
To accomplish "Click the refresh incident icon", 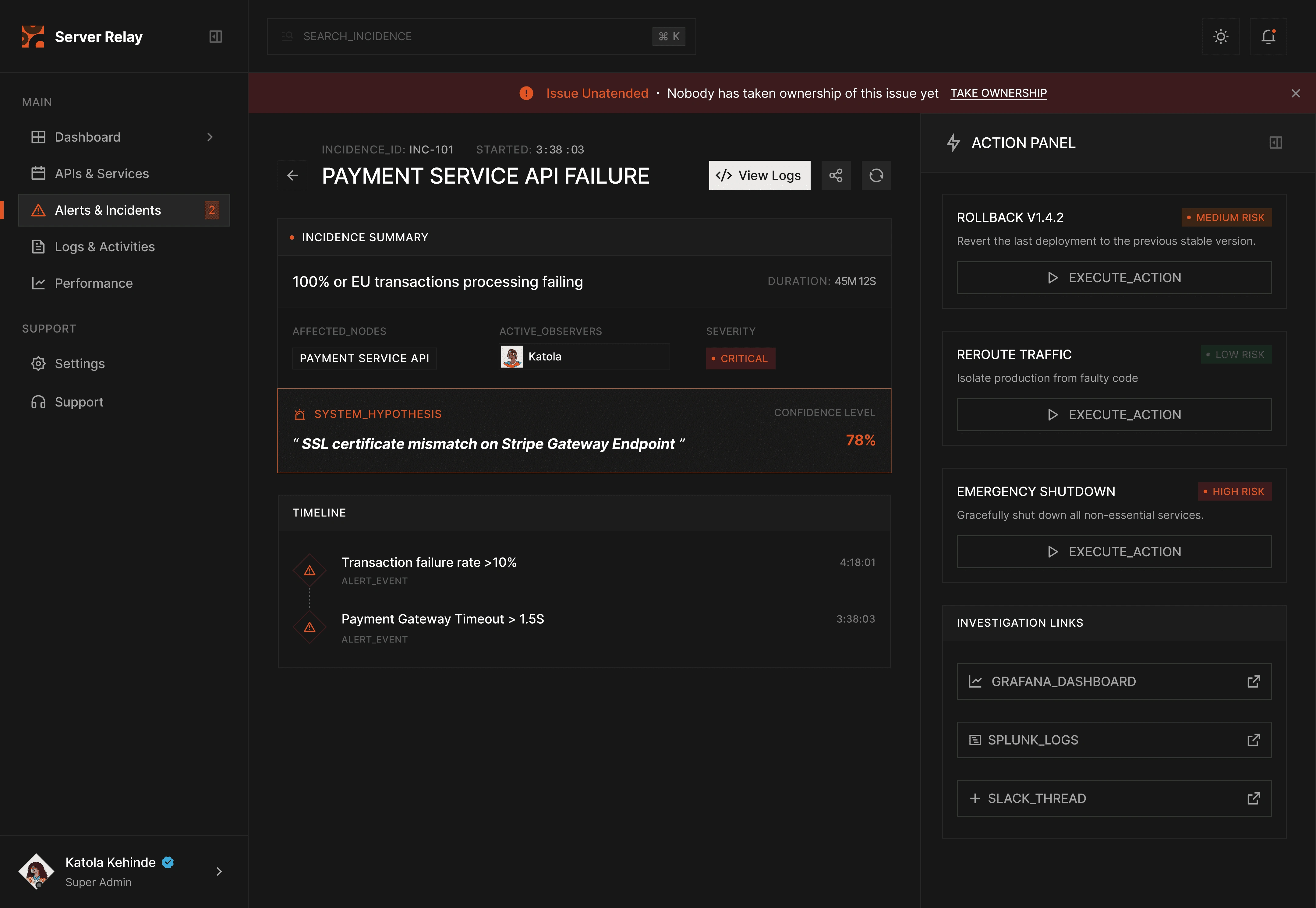I will tap(876, 175).
